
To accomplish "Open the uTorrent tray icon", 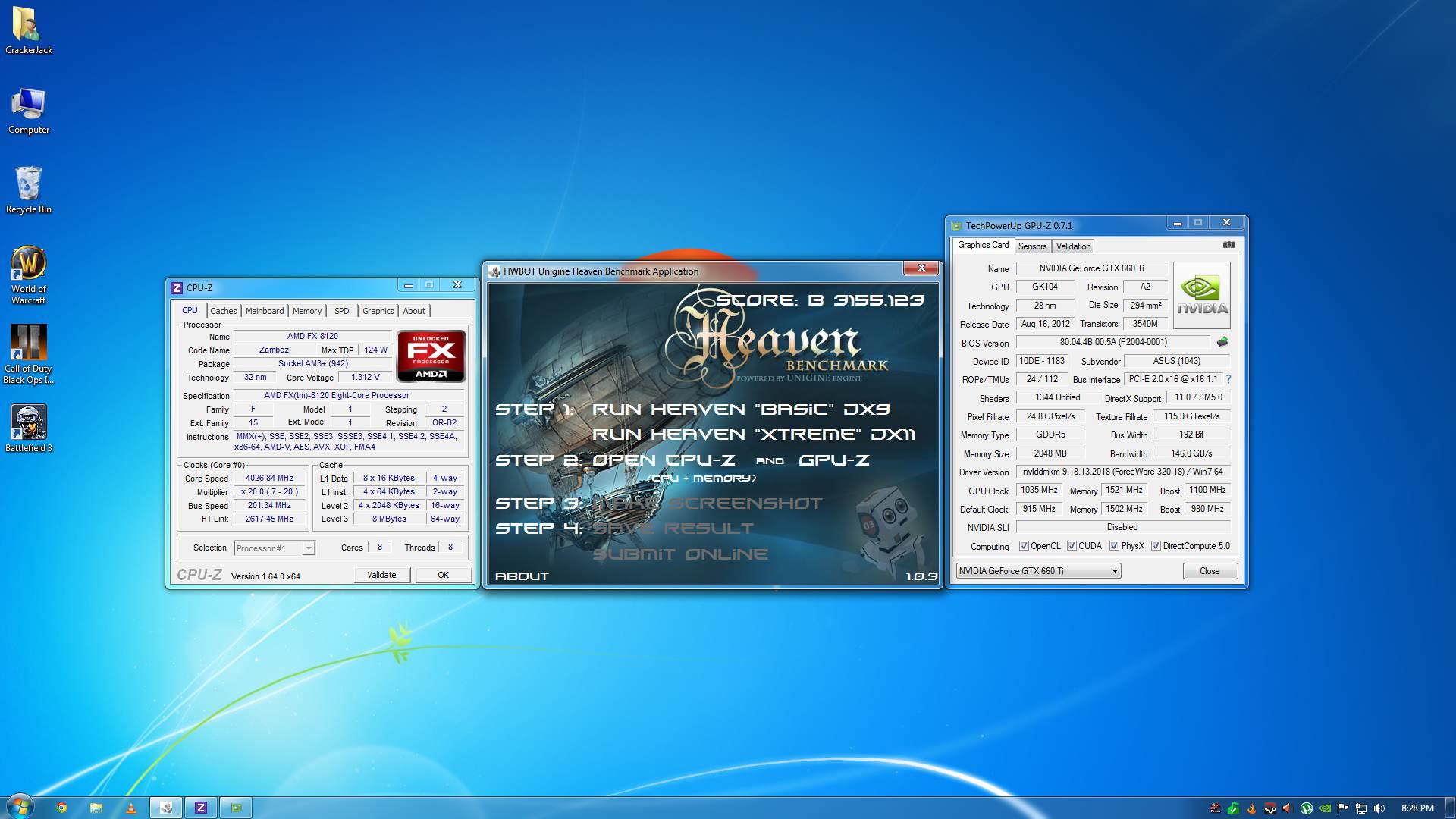I will pyautogui.click(x=1307, y=808).
